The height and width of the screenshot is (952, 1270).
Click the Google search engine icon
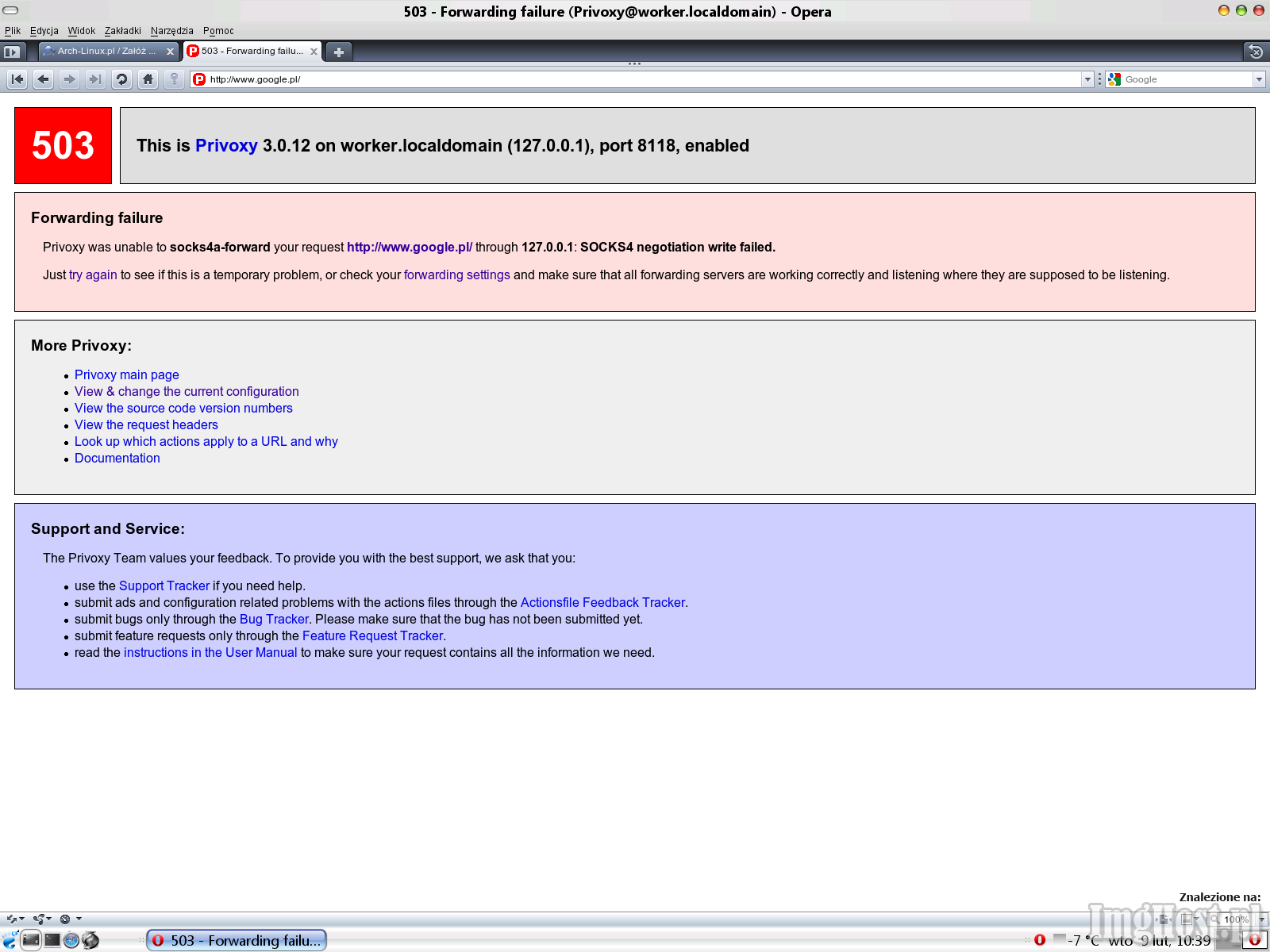pos(1114,79)
